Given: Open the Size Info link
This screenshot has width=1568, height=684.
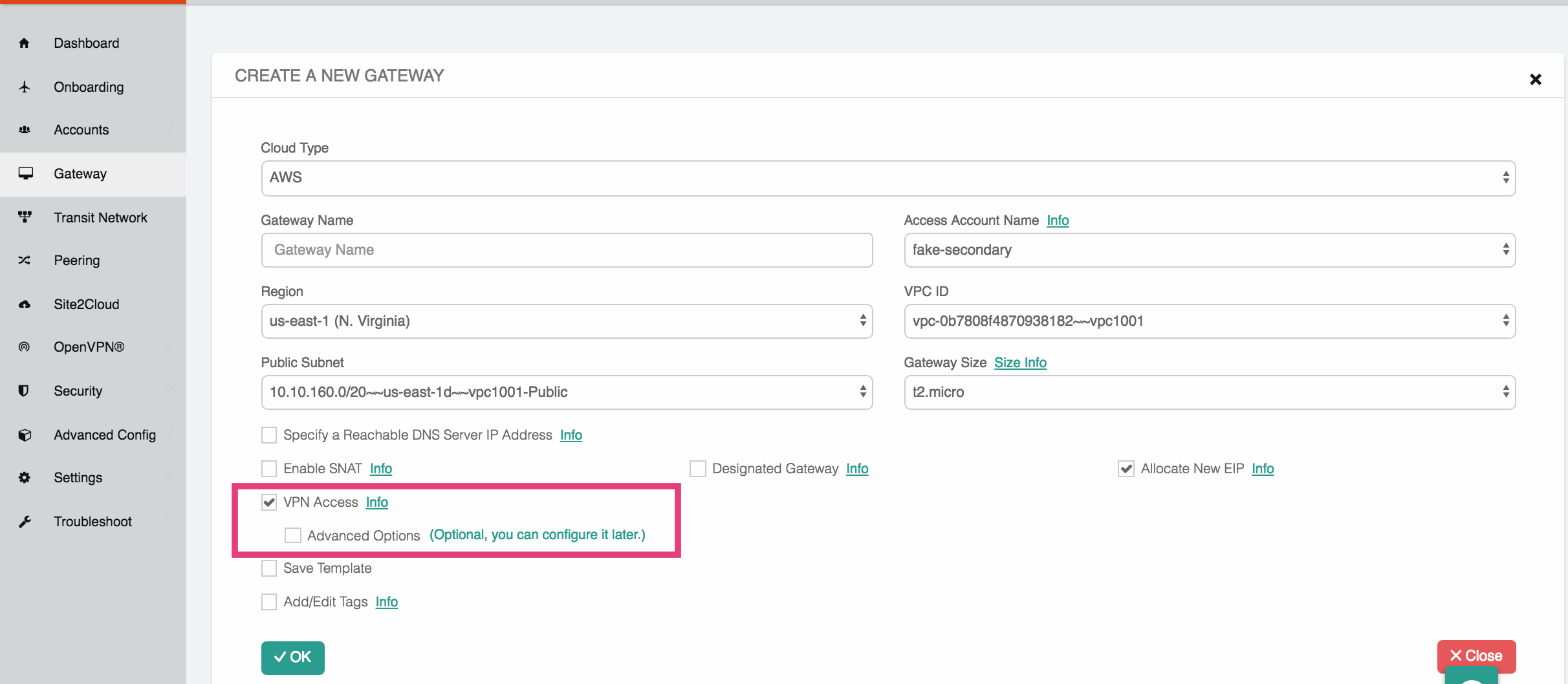Looking at the screenshot, I should click(x=1020, y=363).
